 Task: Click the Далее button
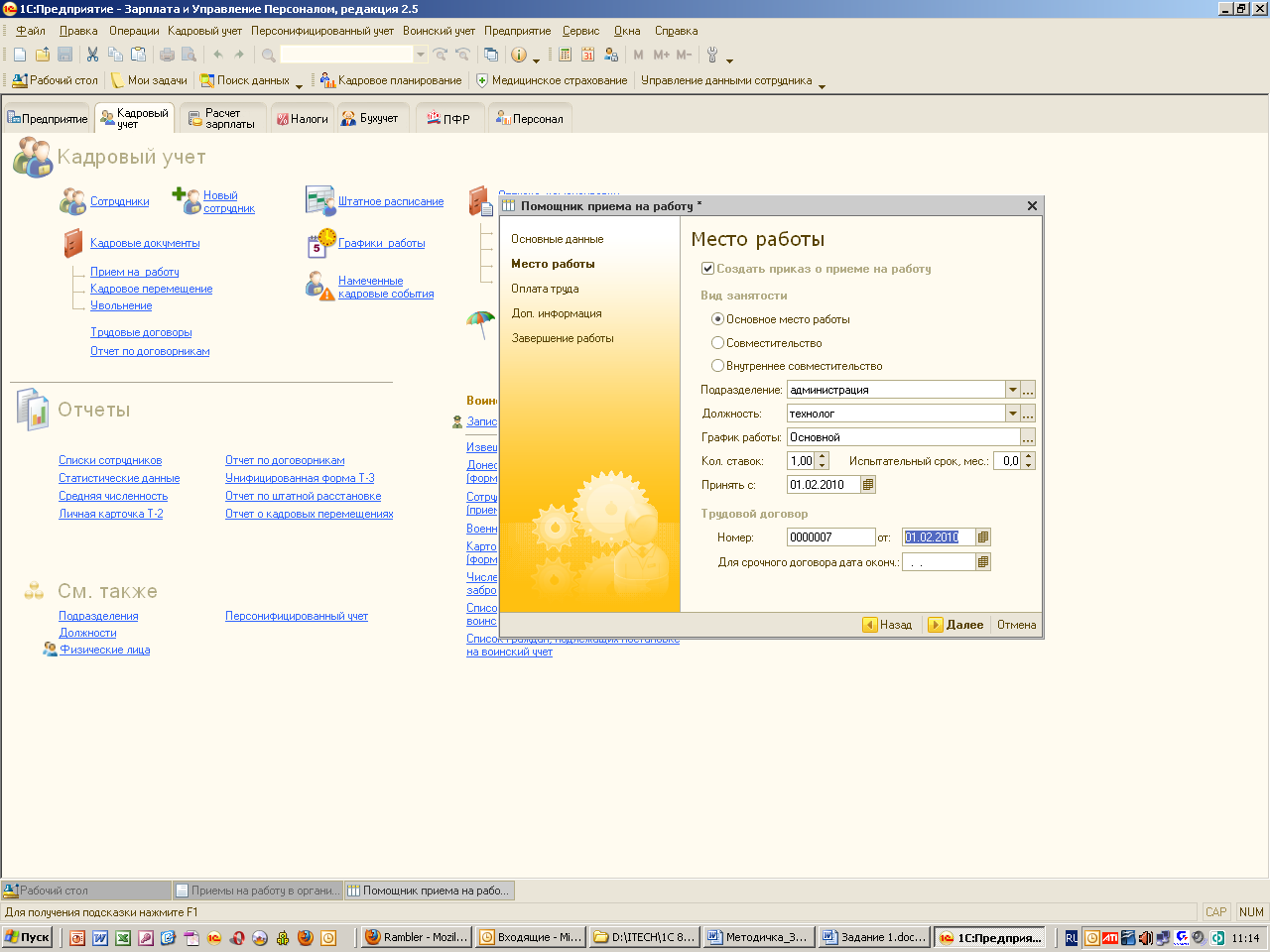955,625
